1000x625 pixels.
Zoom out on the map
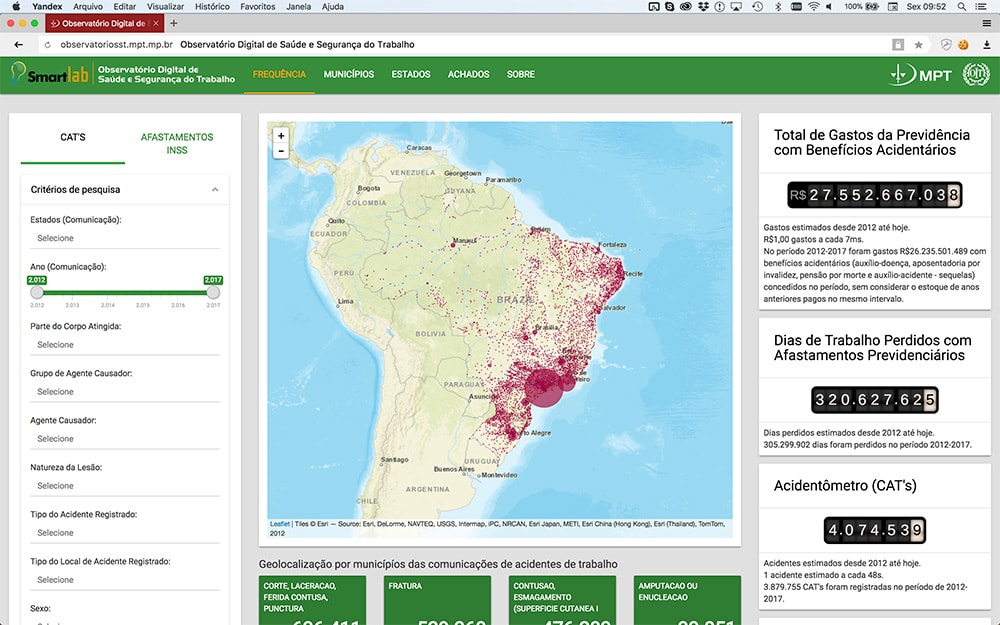(281, 151)
